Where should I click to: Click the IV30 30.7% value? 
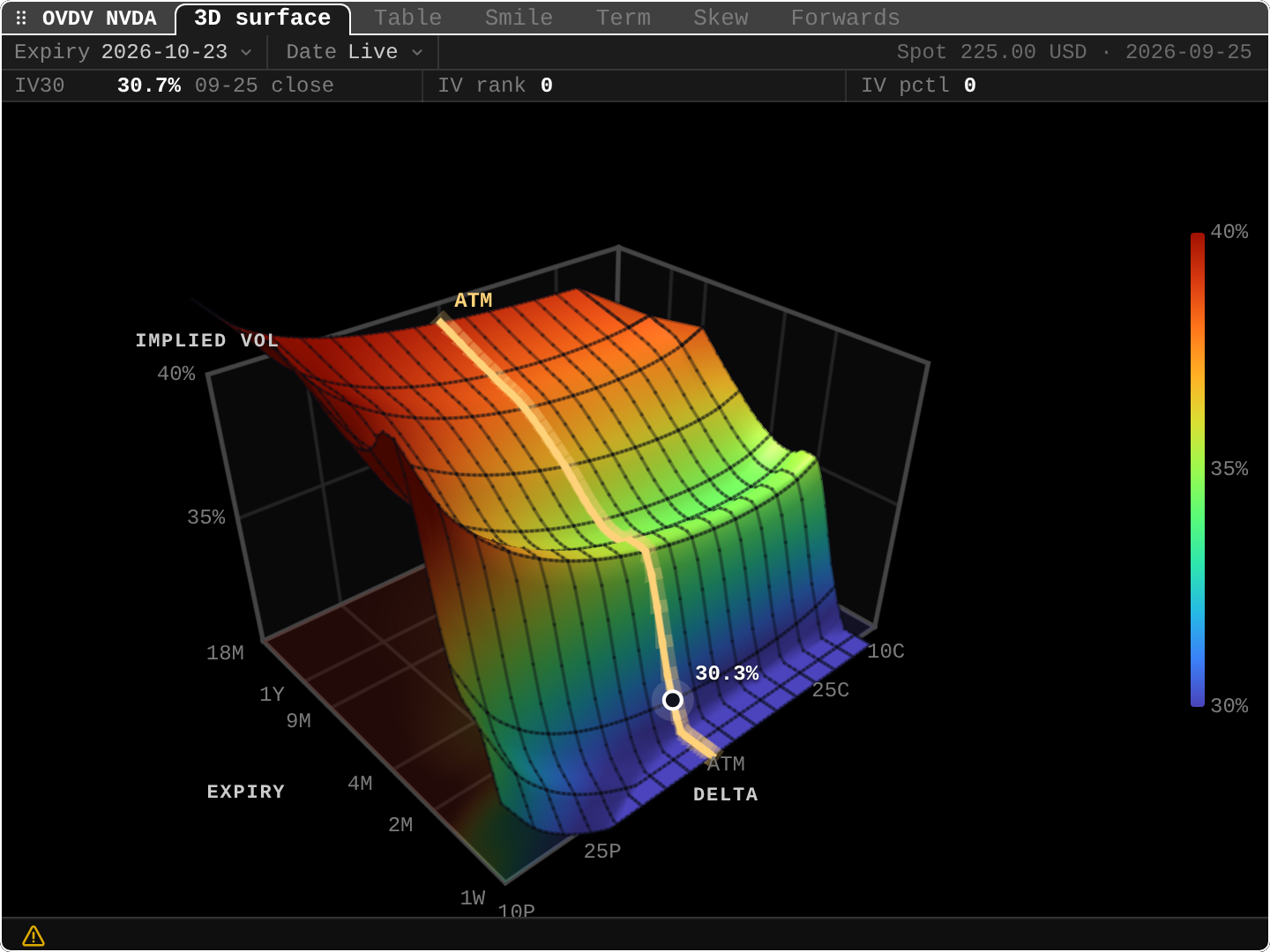[149, 86]
